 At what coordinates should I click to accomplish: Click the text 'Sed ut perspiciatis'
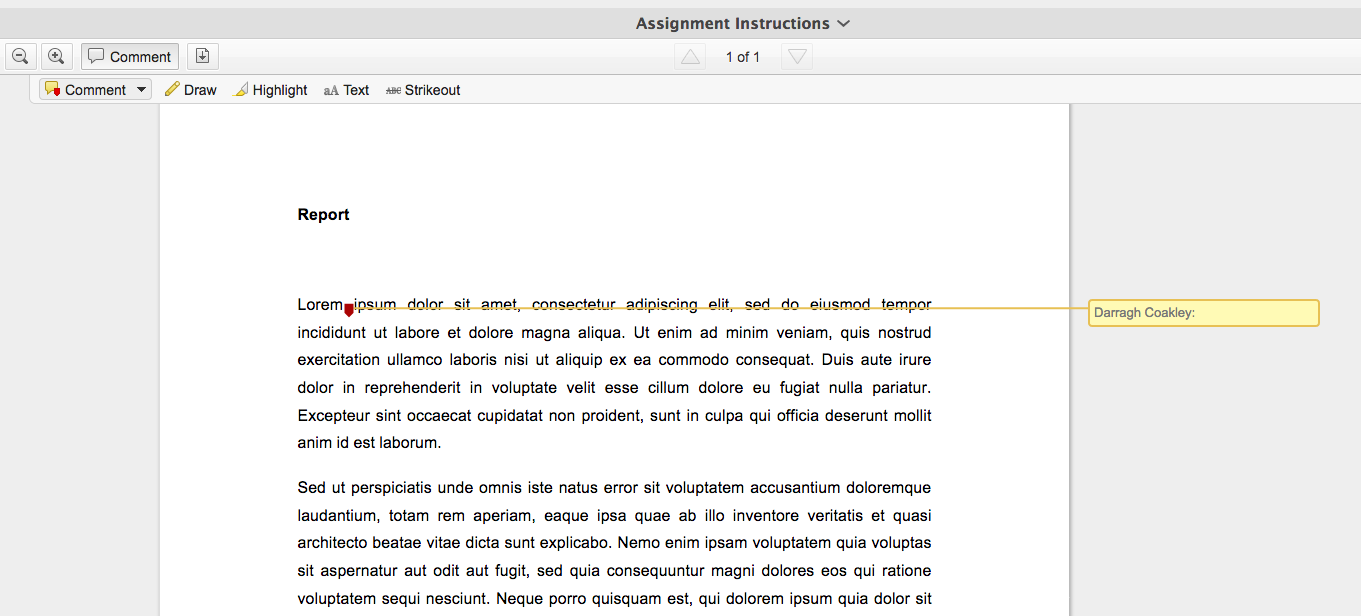pyautogui.click(x=365, y=488)
